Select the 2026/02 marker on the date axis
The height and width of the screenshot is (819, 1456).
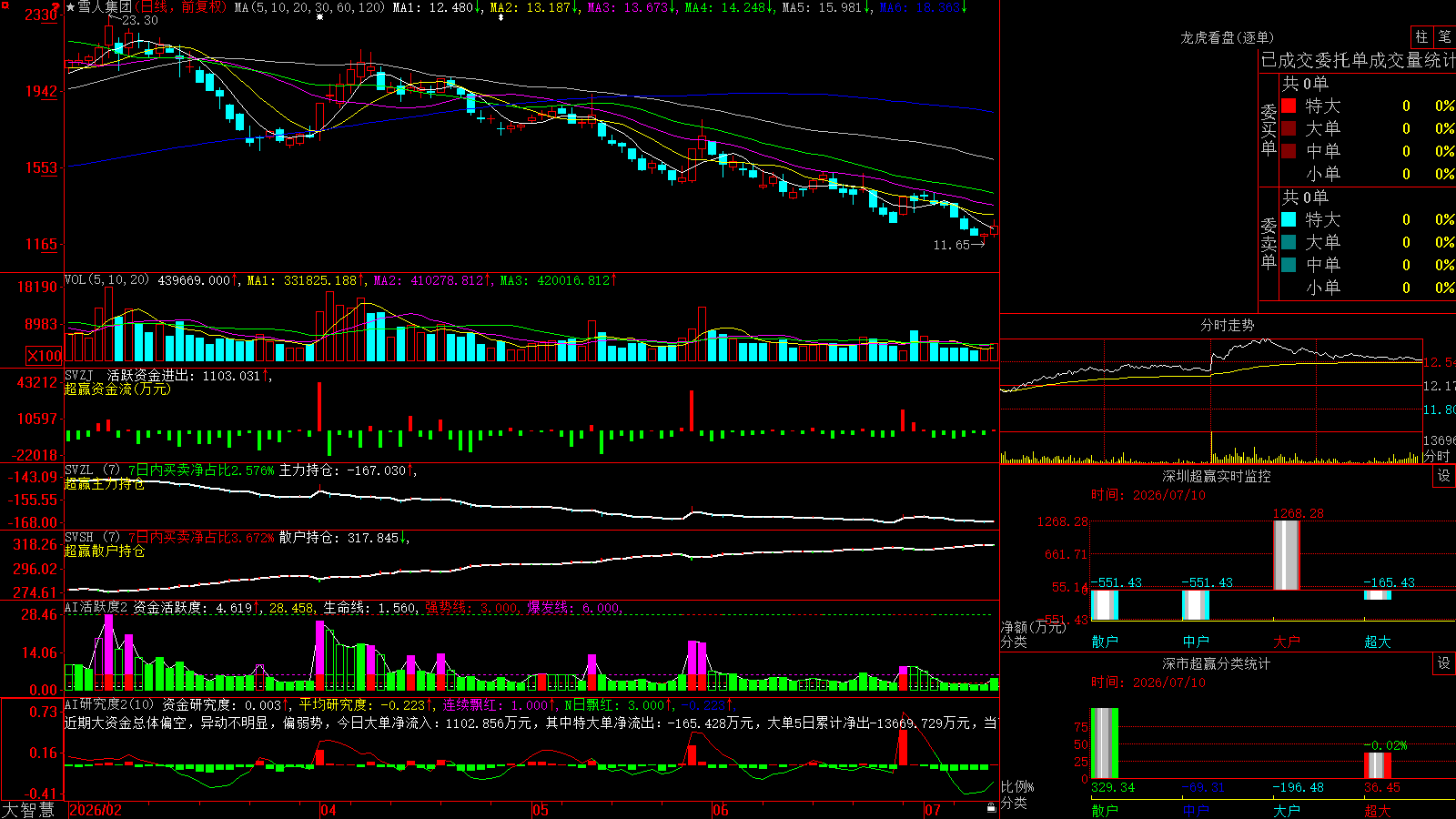pyautogui.click(x=96, y=810)
